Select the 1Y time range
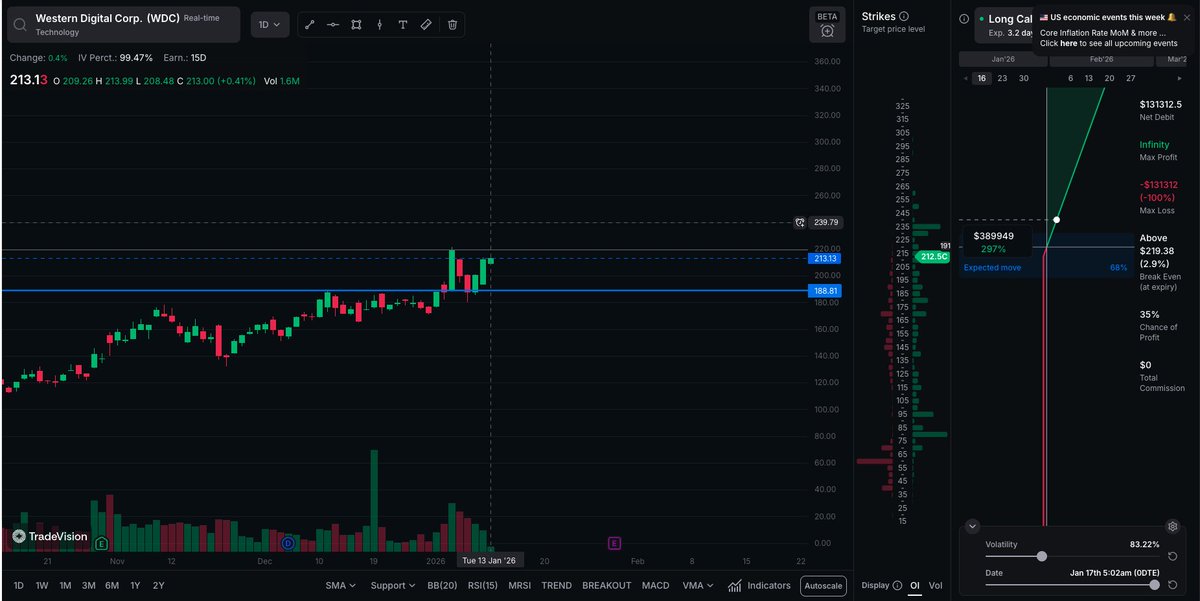Screen dimensions: 1200x601 [135, 585]
